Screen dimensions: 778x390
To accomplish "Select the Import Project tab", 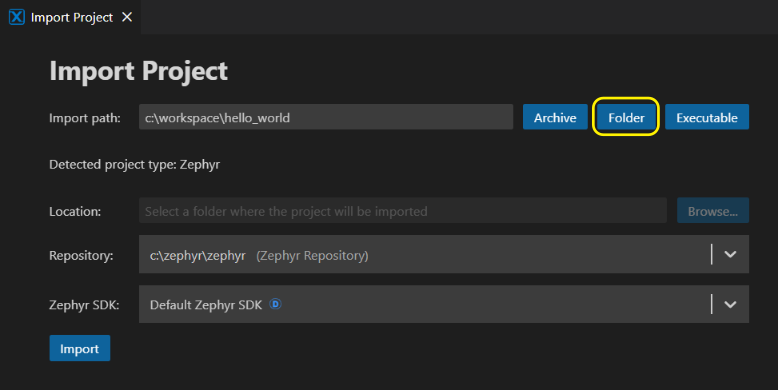I will [70, 17].
